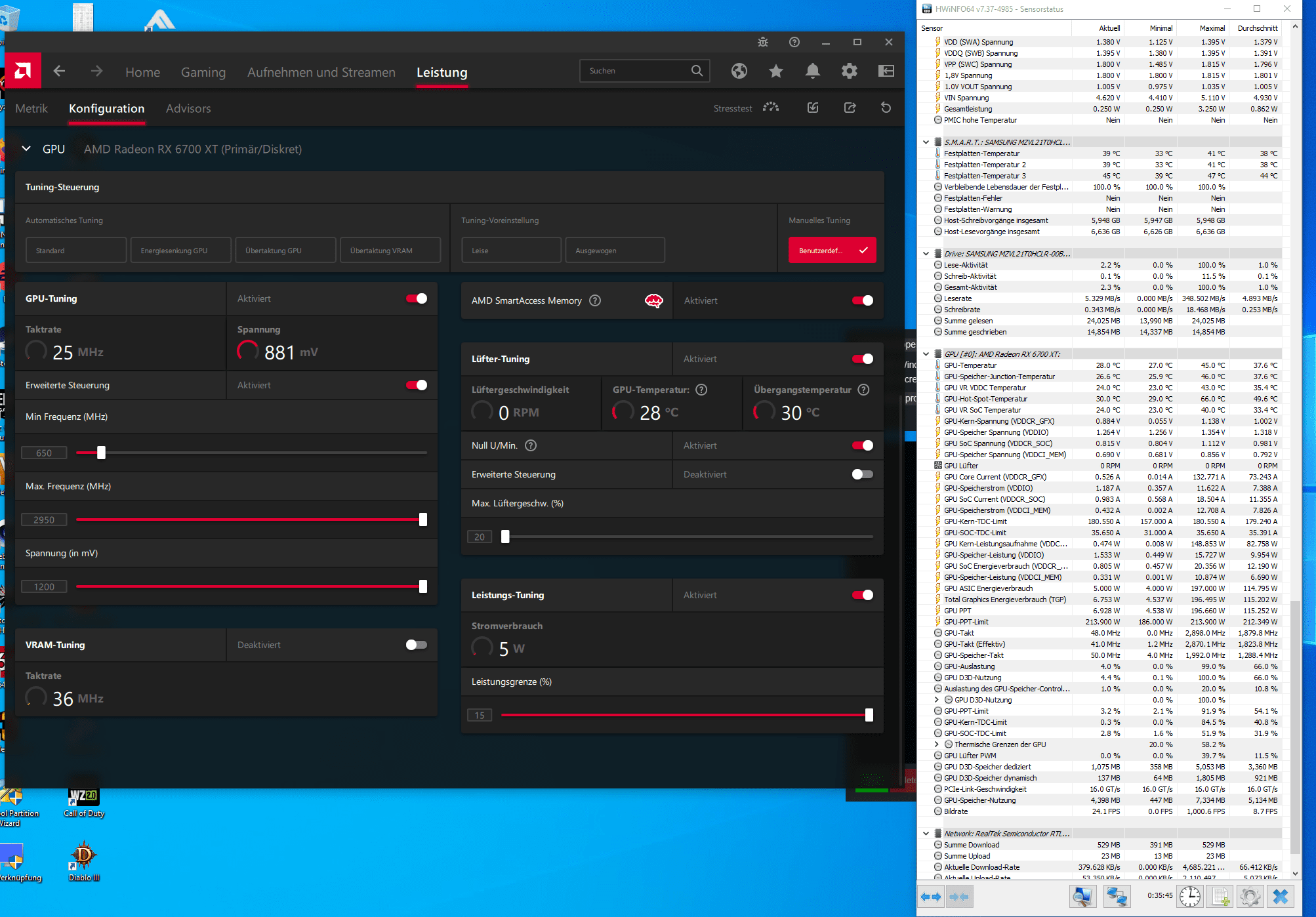Enable VRAM-Tuning switch

click(x=417, y=645)
